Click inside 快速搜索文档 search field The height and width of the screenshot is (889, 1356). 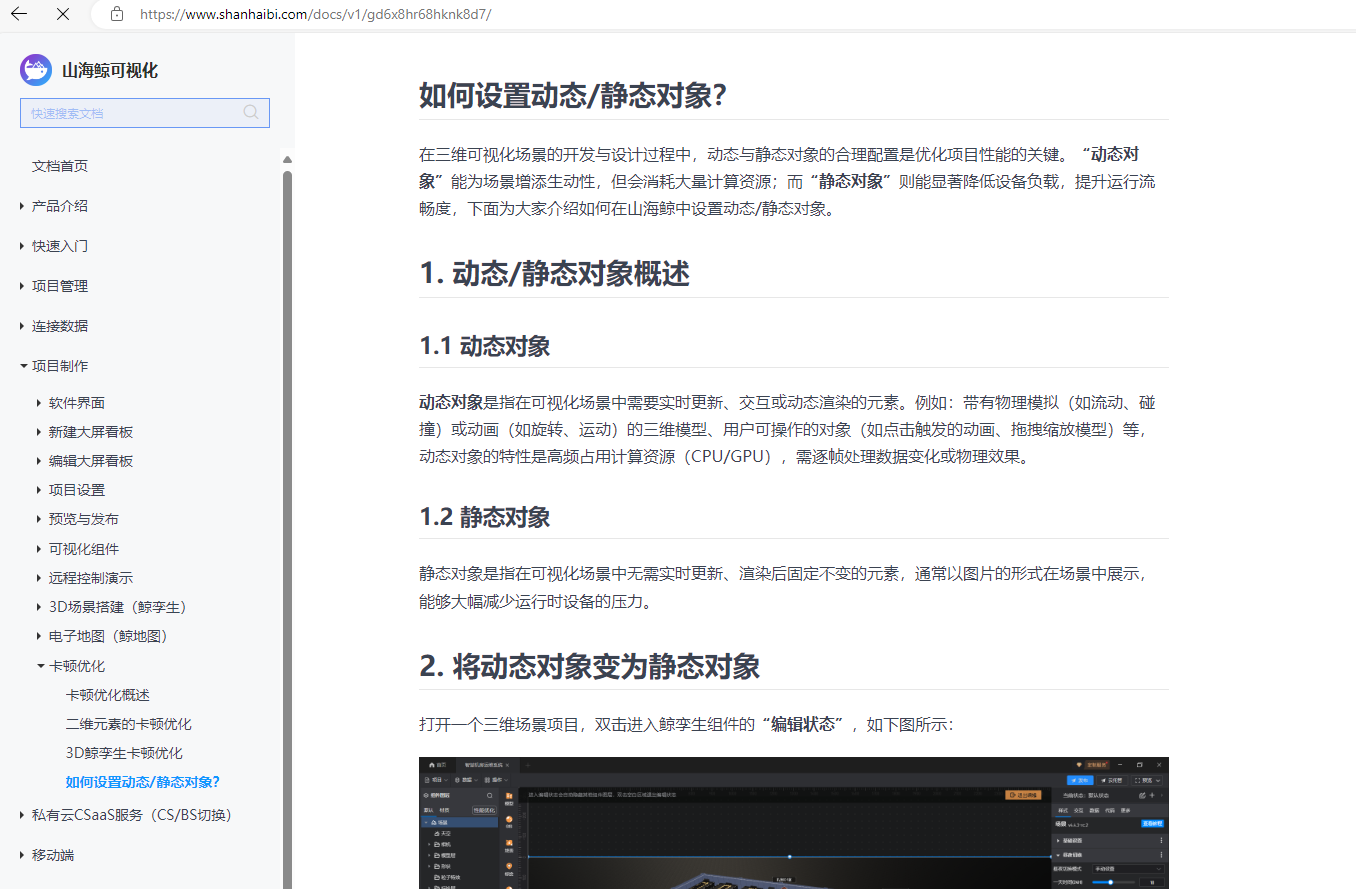[x=130, y=113]
